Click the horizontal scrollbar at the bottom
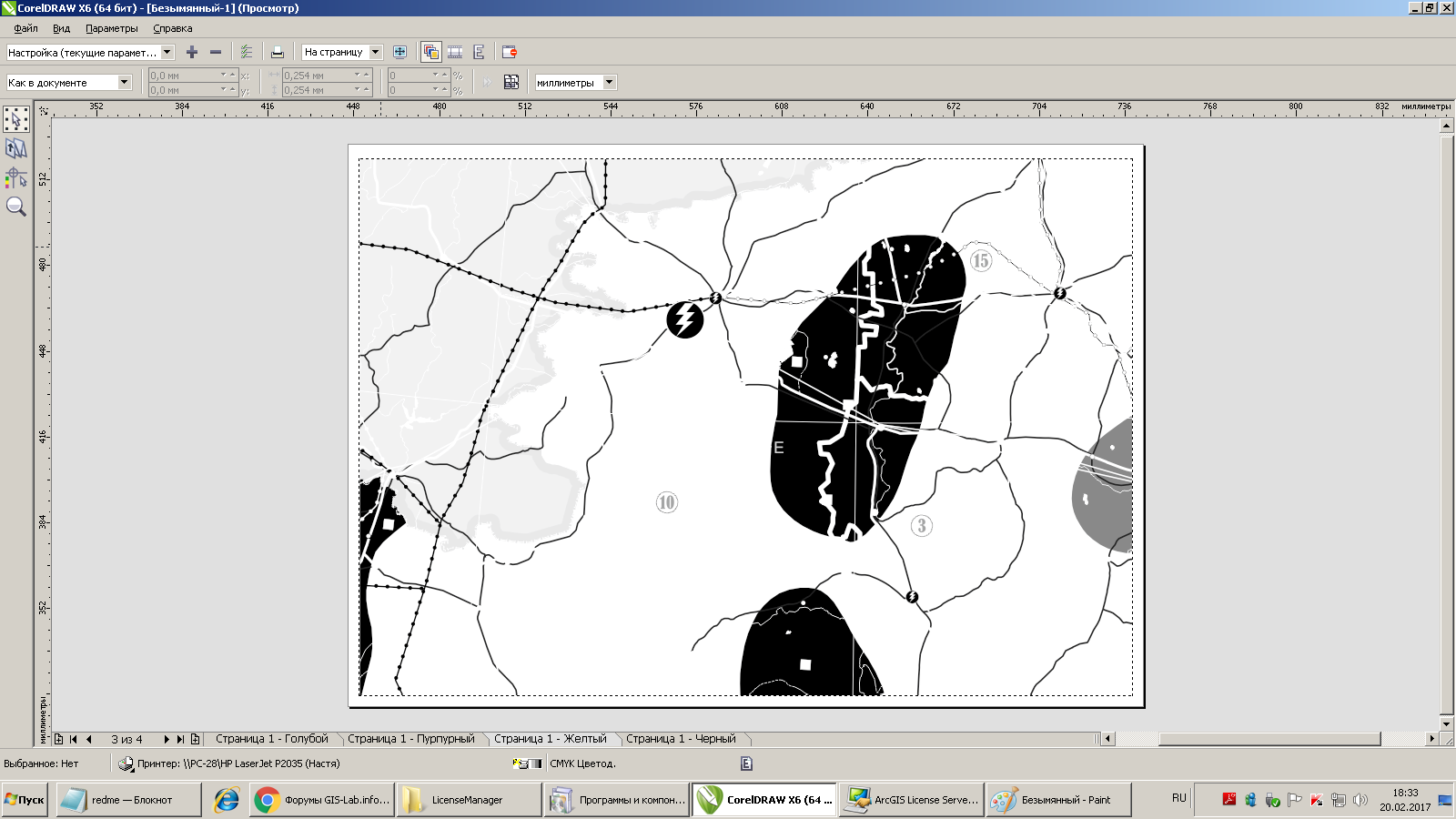The image size is (1456, 819). (1269, 739)
